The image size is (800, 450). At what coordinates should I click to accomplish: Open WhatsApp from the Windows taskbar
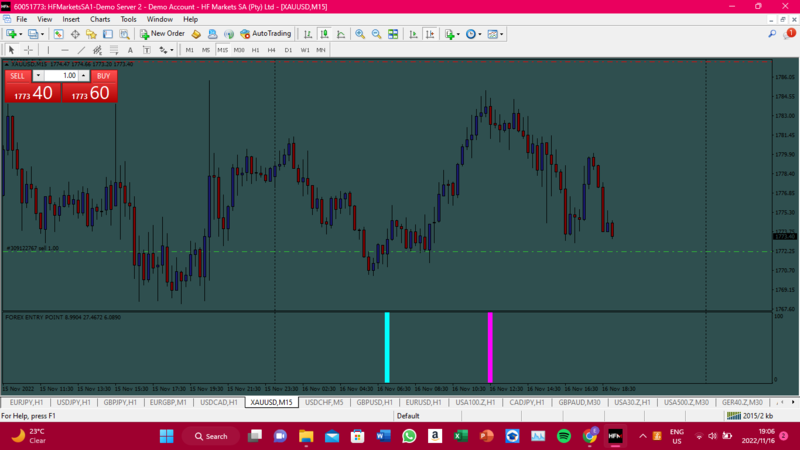[x=409, y=436]
